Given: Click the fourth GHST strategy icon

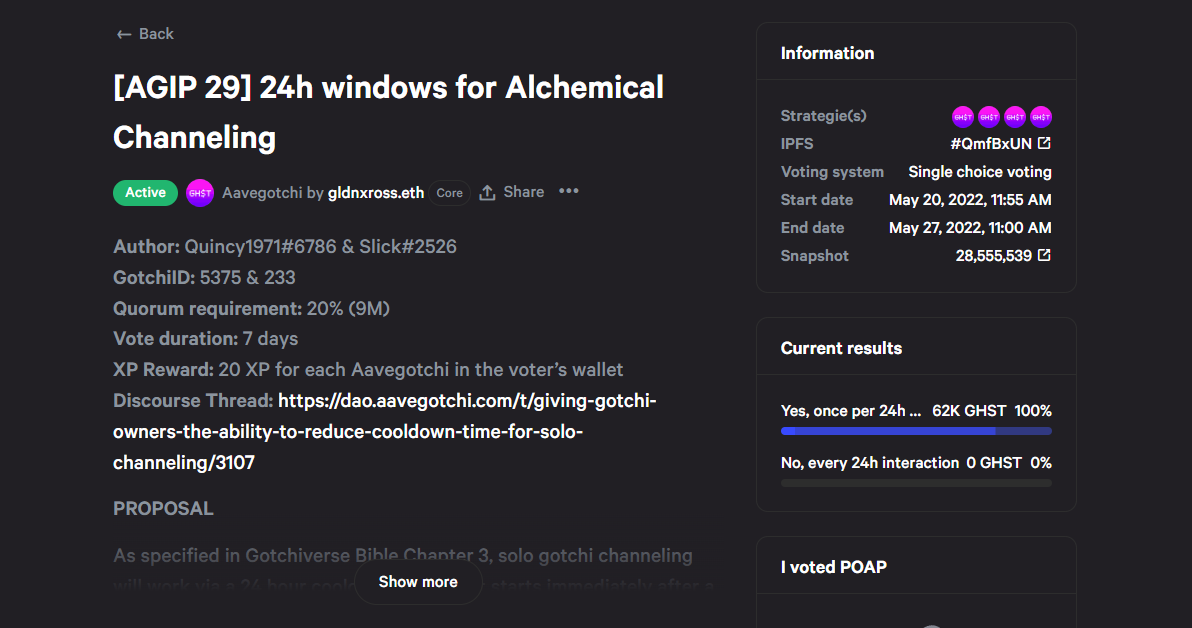Looking at the screenshot, I should tap(1041, 117).
